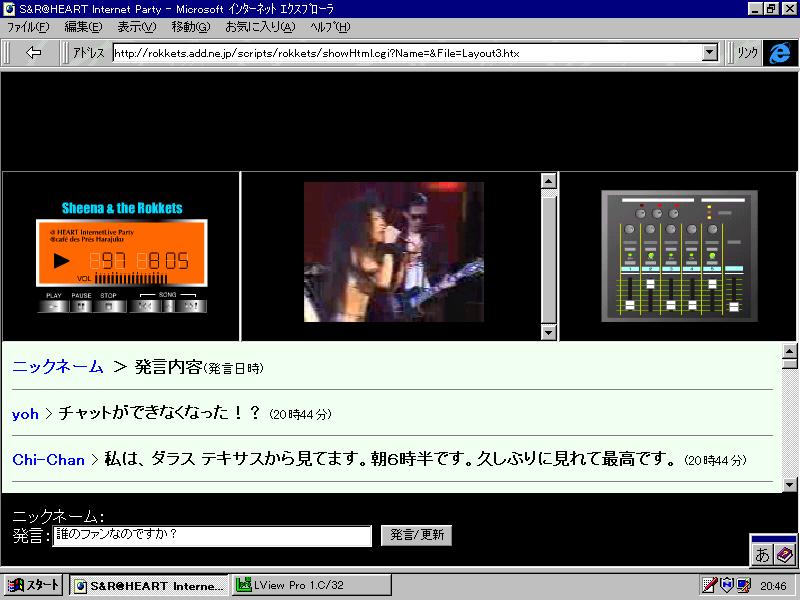This screenshot has height=600, width=800.
Task: Click the 発言/更新 submit button
Action: click(416, 535)
